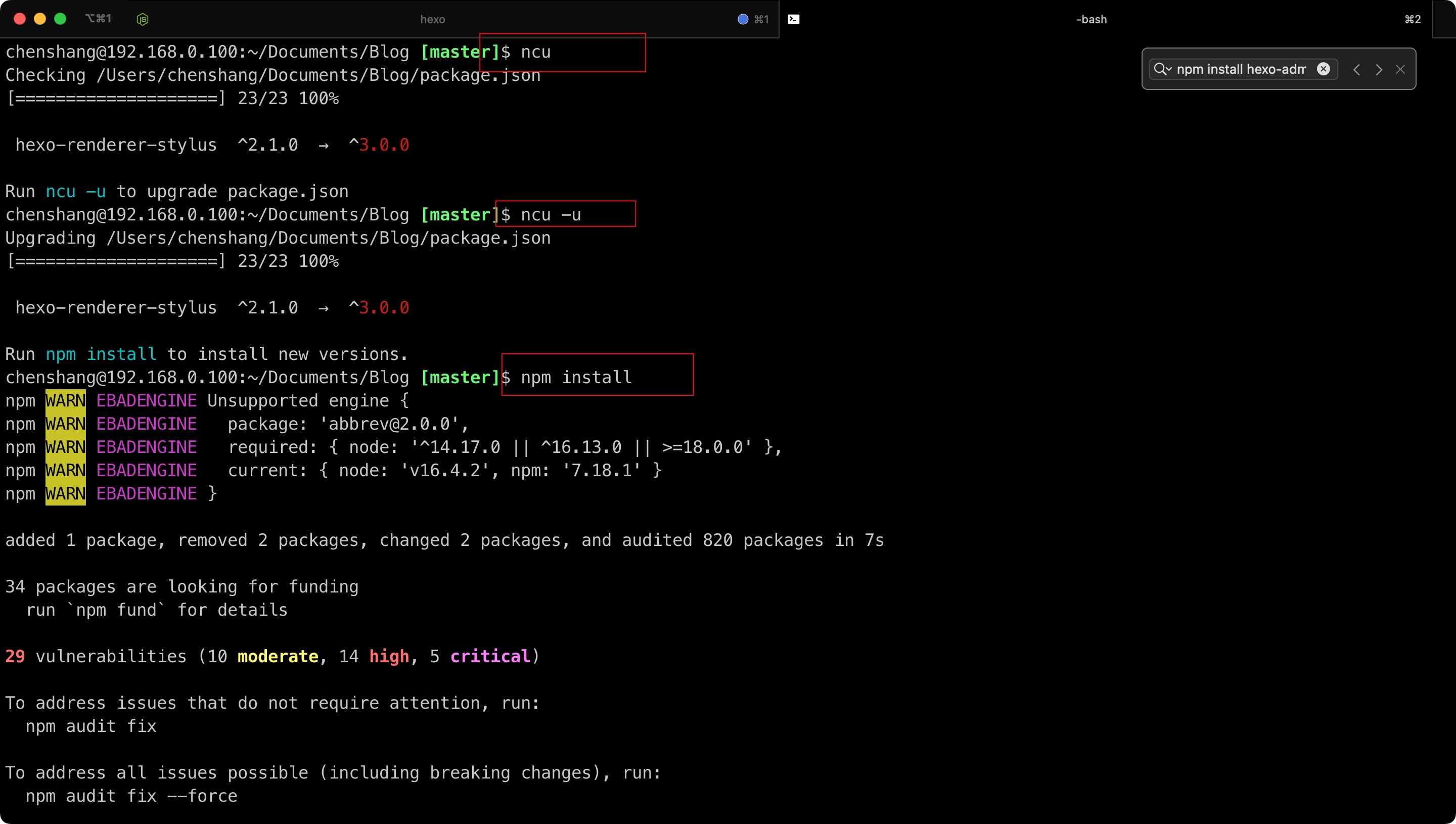This screenshot has width=1456, height=824.
Task: Click the cyan 'ncu -u' suggestion text
Action: (75, 191)
